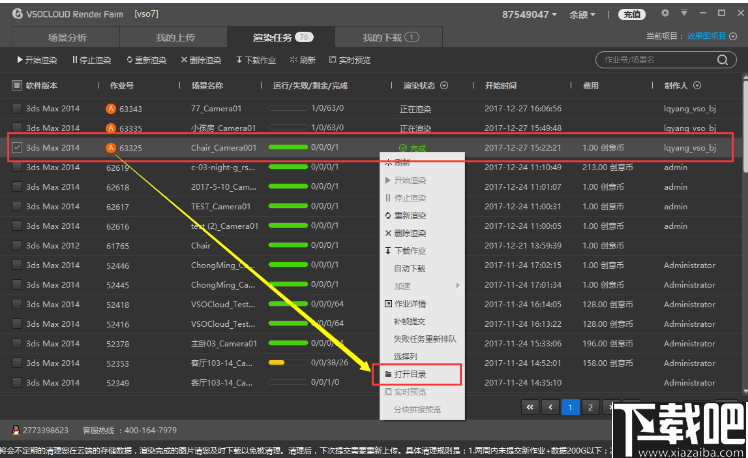This screenshot has height=458, width=748.
Task: Click the 停止渲染 stop render toolbar button
Action: (92, 60)
